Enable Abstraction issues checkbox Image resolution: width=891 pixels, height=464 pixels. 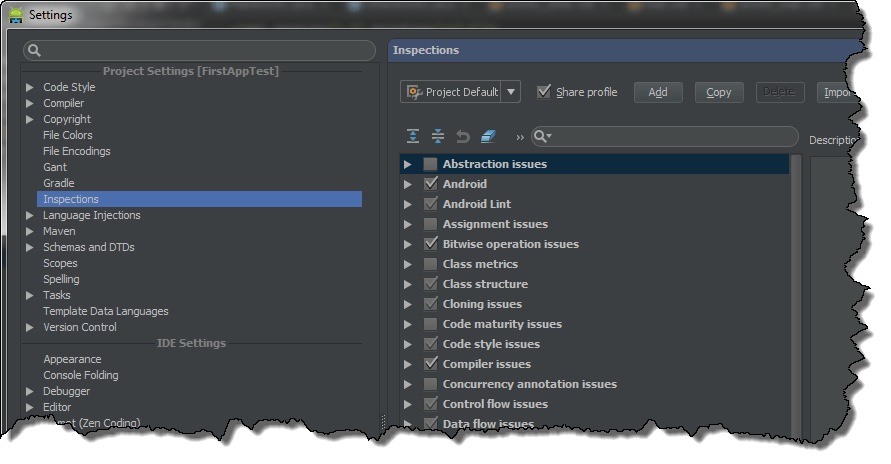point(430,164)
